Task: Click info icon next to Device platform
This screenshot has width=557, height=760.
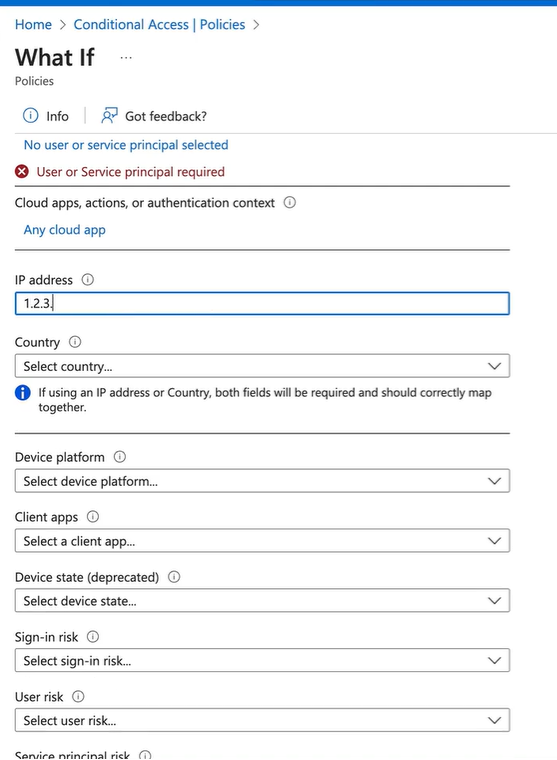Action: coord(120,457)
